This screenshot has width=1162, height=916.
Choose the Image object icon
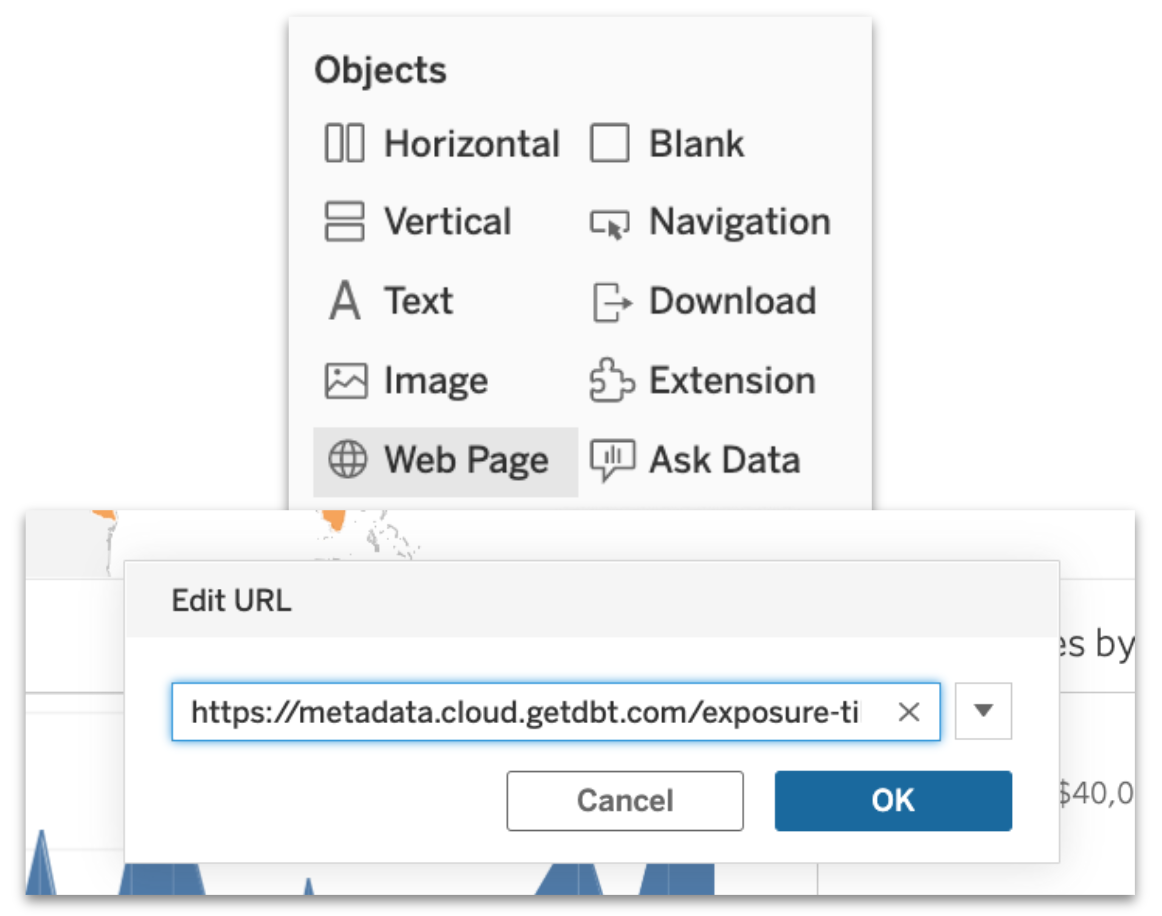(x=345, y=380)
